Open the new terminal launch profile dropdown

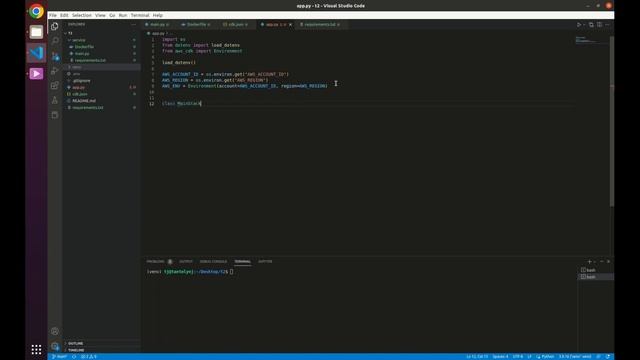(x=594, y=262)
